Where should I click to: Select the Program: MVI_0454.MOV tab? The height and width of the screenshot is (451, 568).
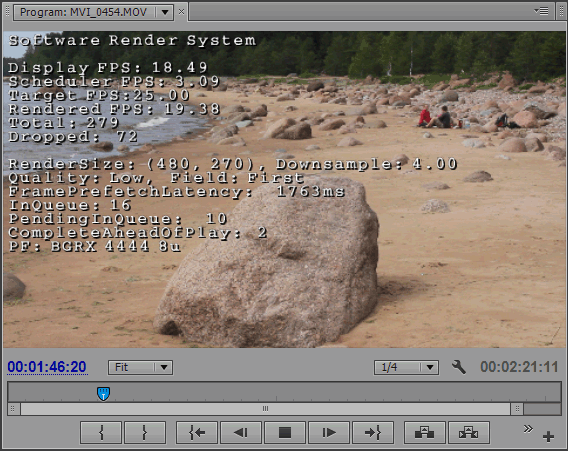84,12
